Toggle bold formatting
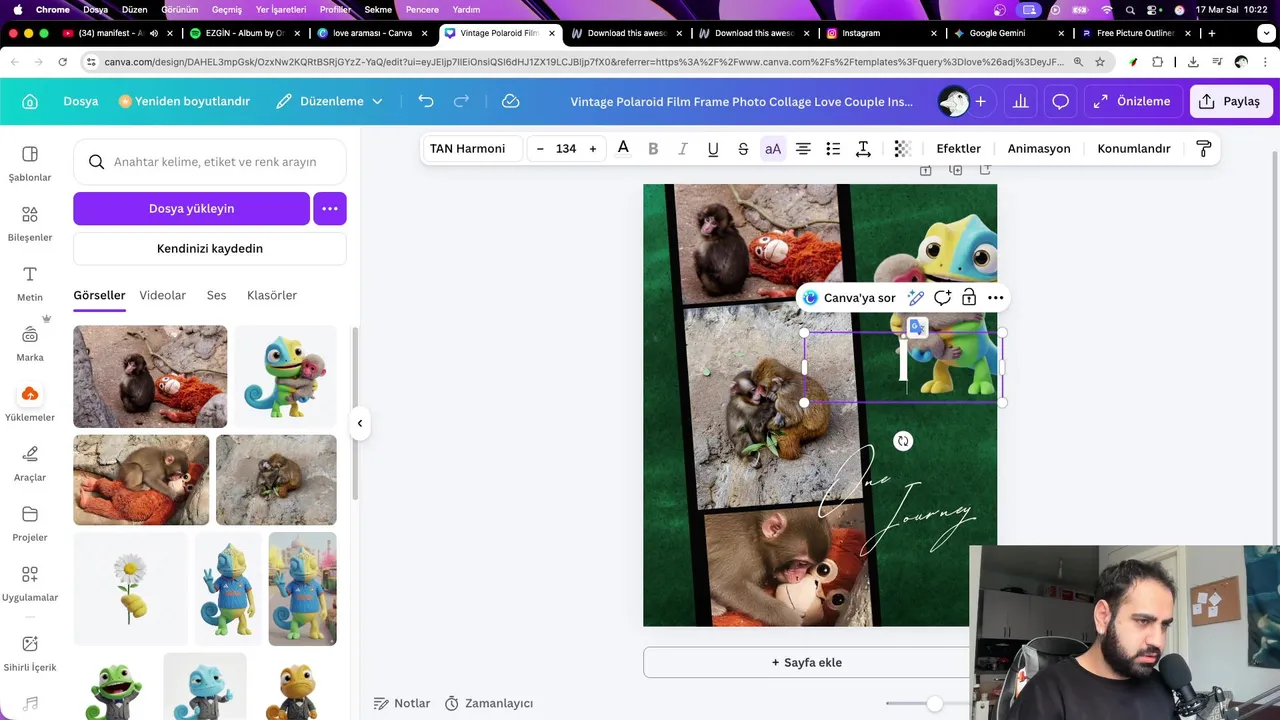The image size is (1280, 720). click(x=653, y=148)
